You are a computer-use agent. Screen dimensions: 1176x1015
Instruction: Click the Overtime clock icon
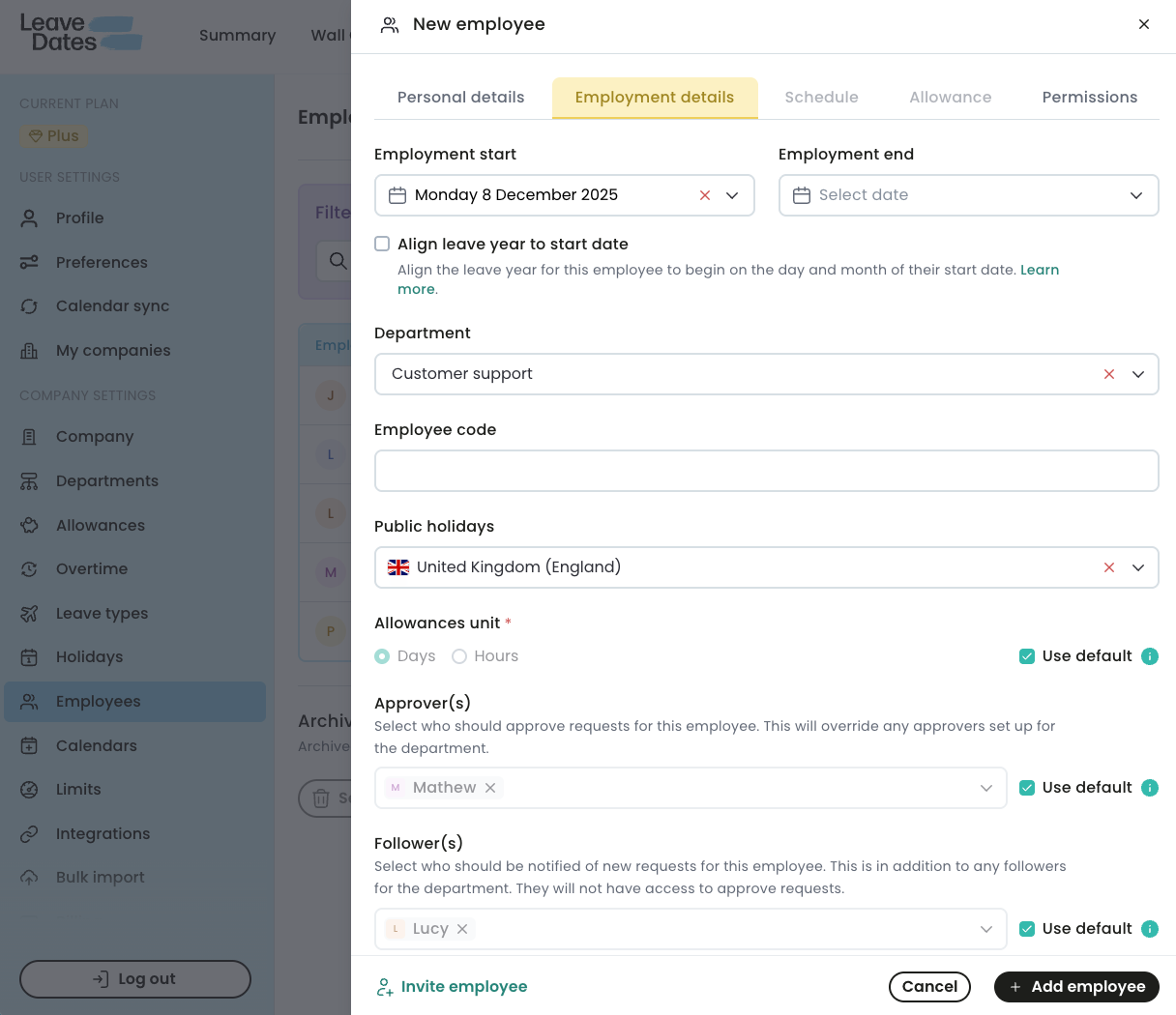click(29, 569)
